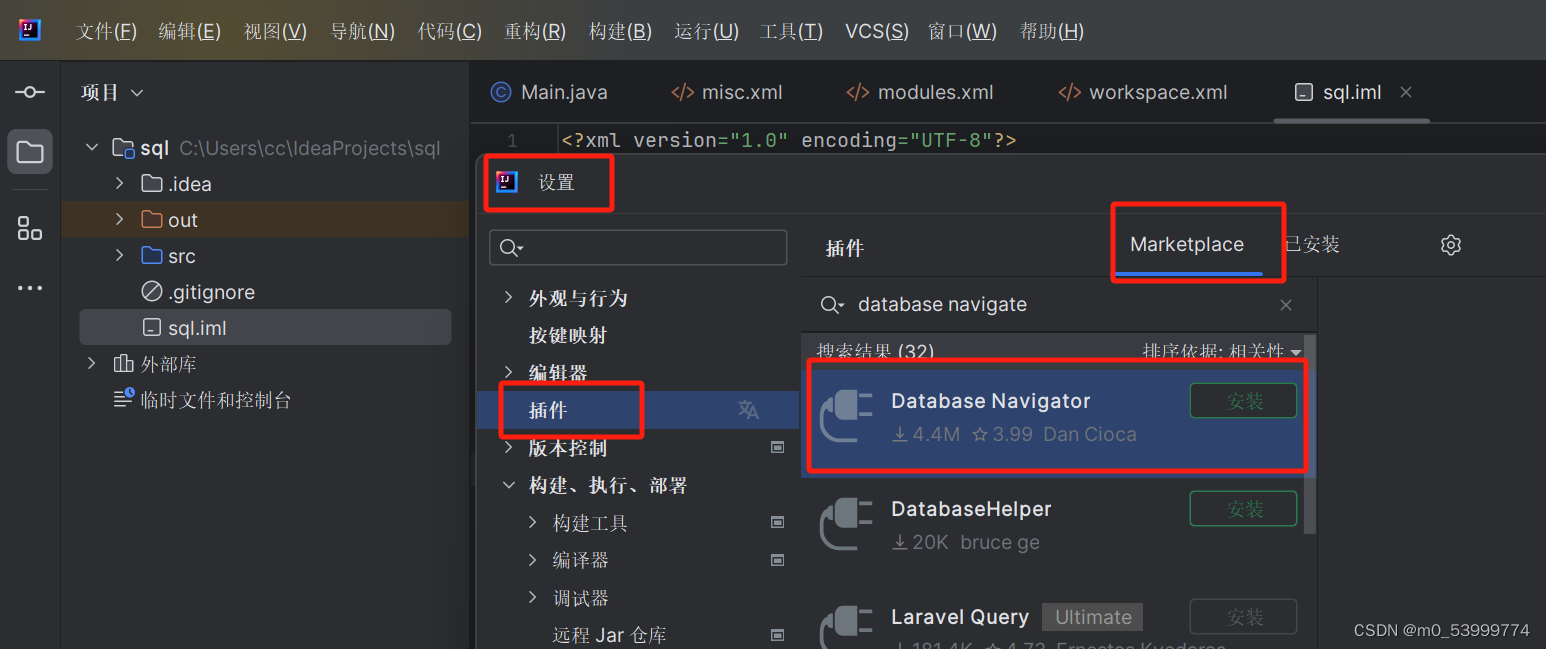Open the 代码(C) menu
The height and width of the screenshot is (649, 1546).
(x=449, y=31)
